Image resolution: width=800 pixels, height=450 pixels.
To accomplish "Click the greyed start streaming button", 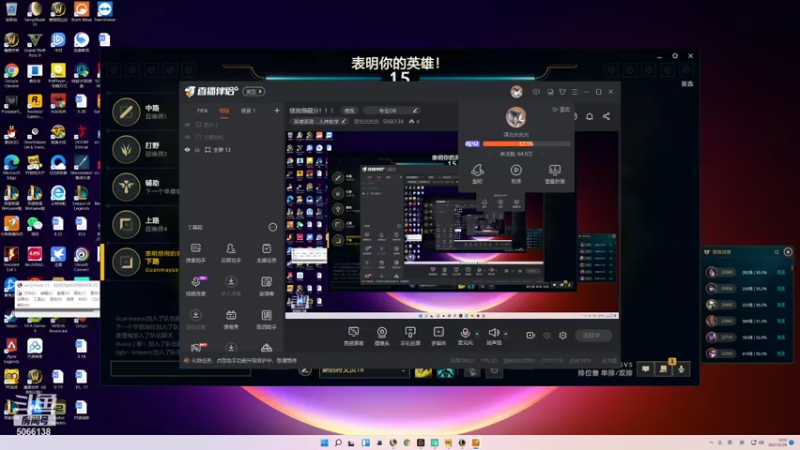I will pyautogui.click(x=593, y=335).
